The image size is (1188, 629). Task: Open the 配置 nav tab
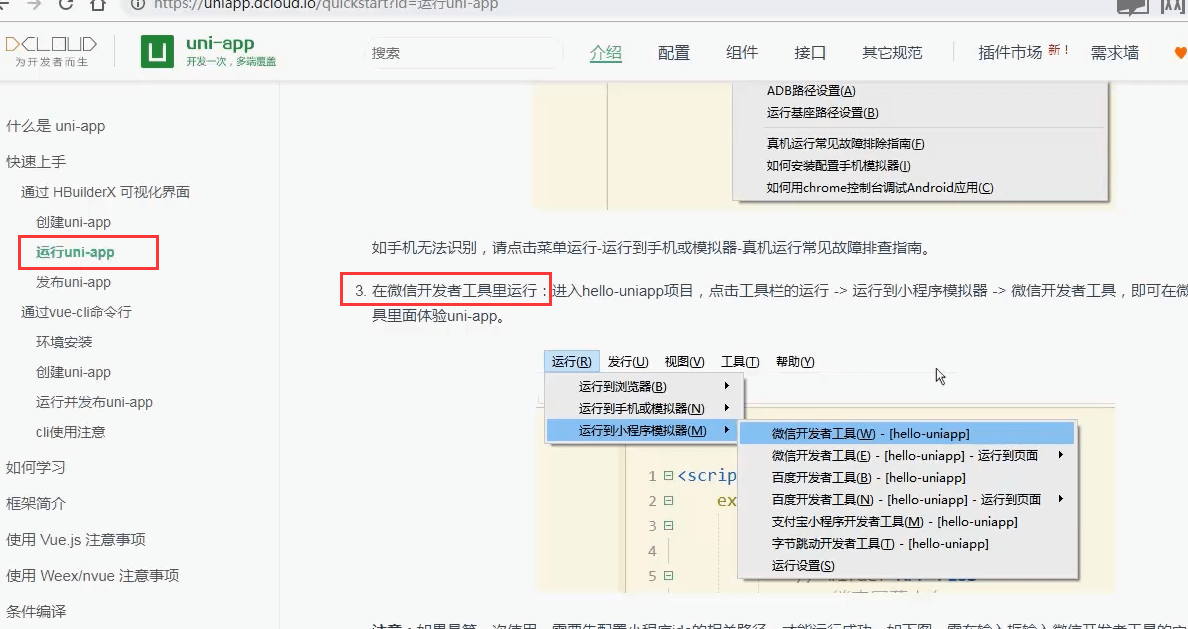[674, 53]
